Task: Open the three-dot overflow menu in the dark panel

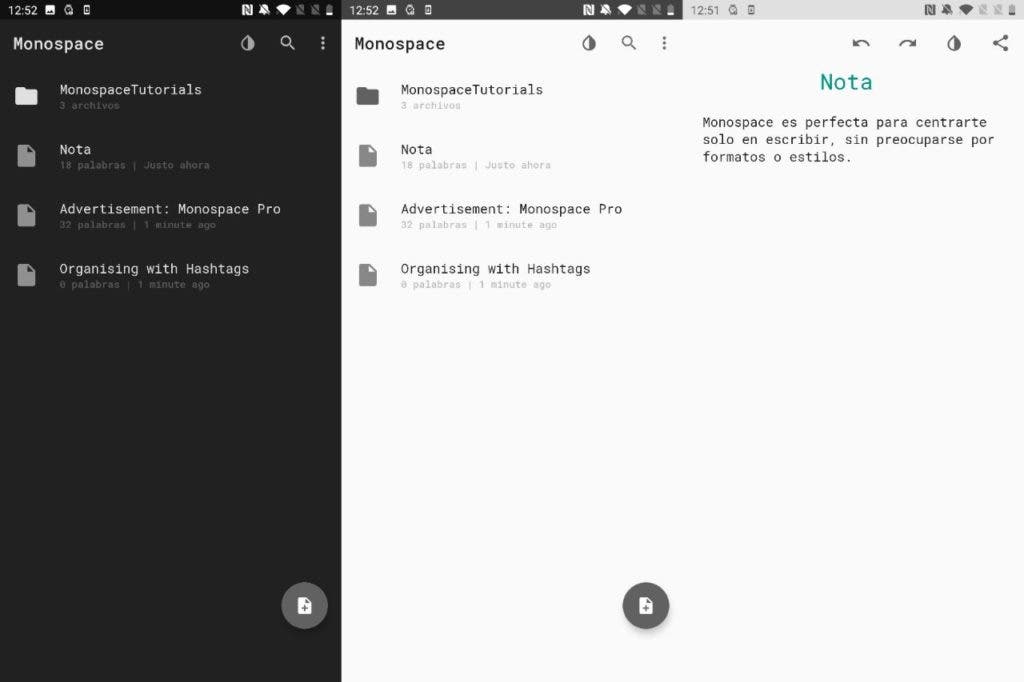Action: (x=322, y=43)
